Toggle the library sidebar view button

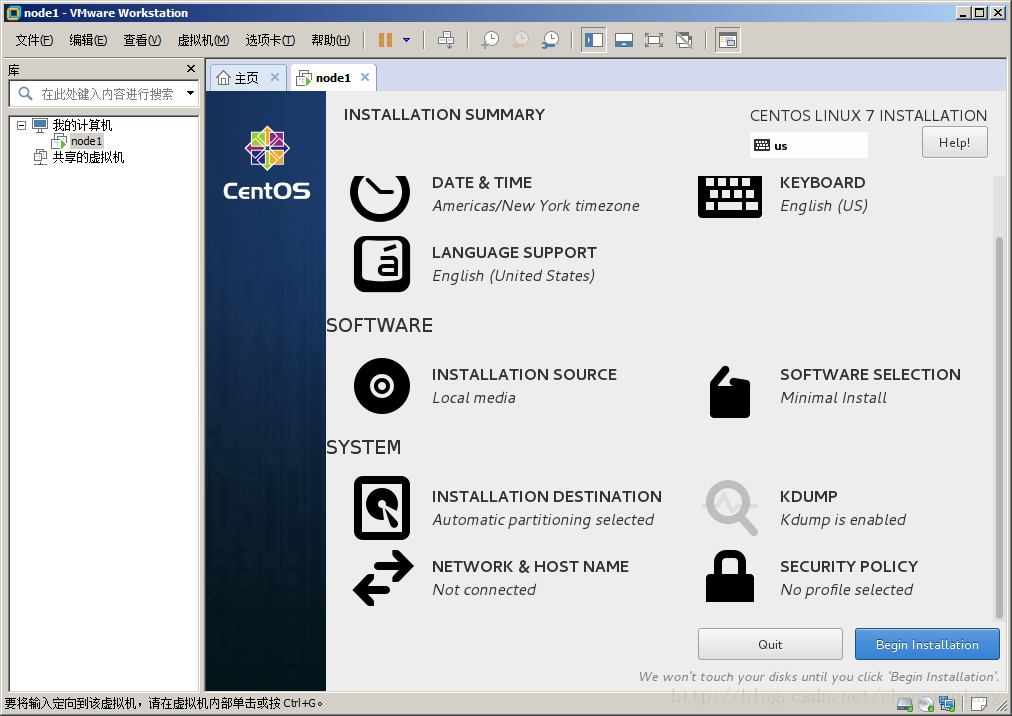(593, 40)
